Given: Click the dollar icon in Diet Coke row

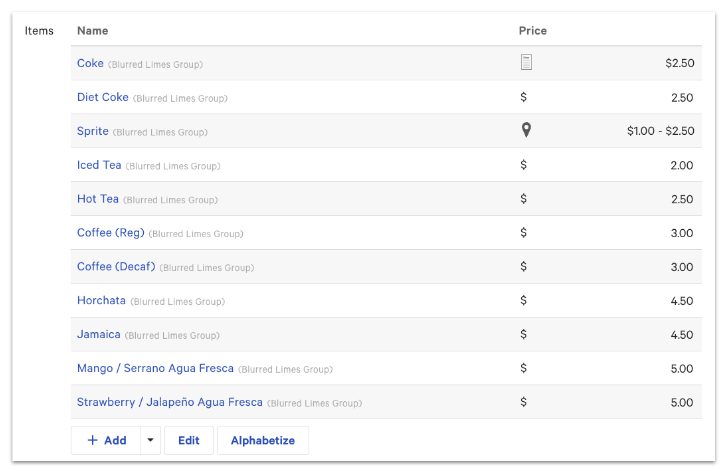Looking at the screenshot, I should [524, 97].
